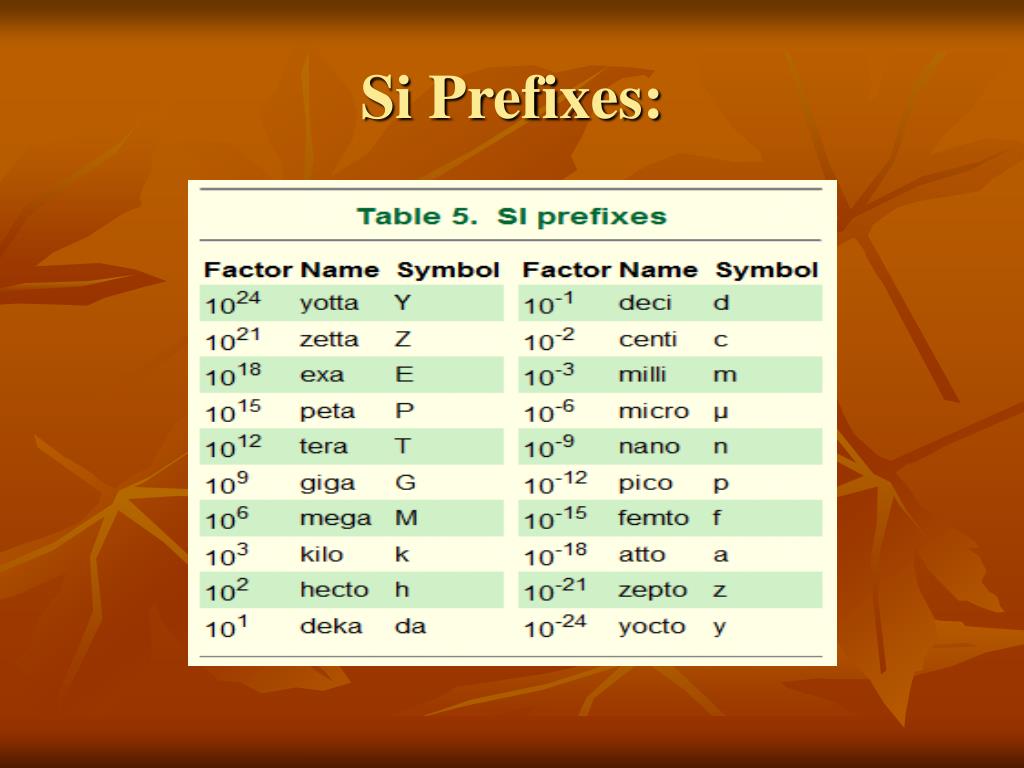Click the factor 10^1 beside deka
1024x768 pixels.
(227, 627)
